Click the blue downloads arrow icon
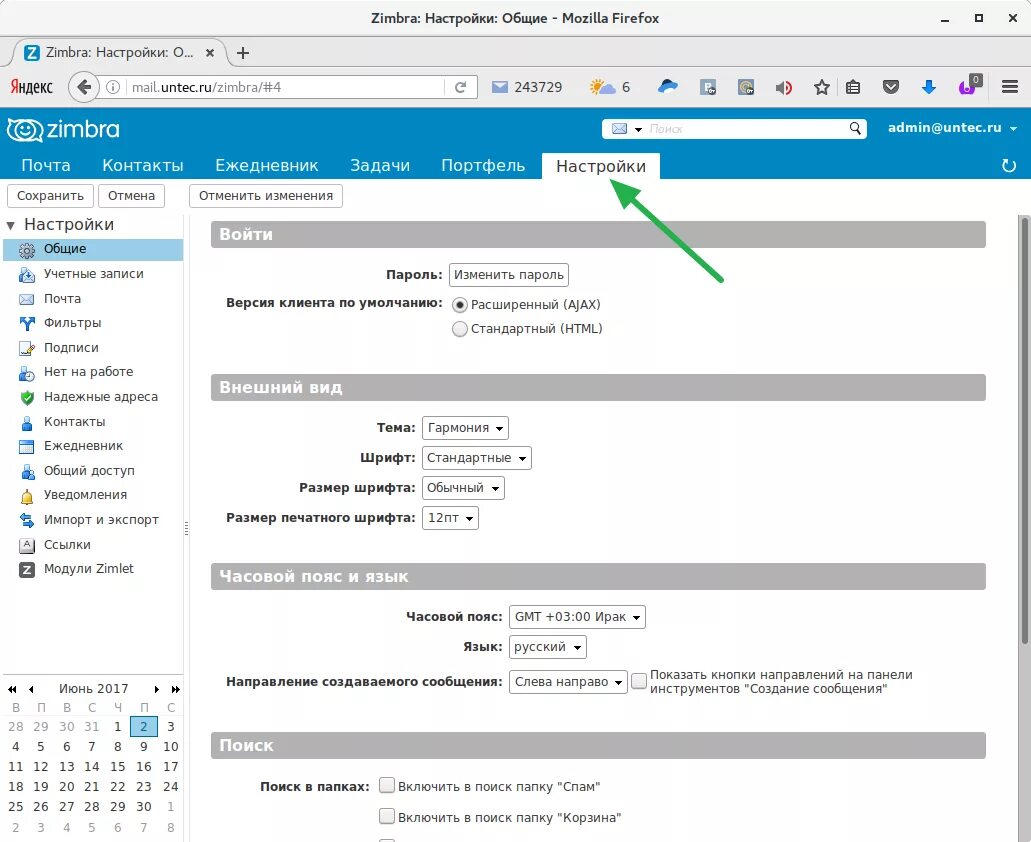Image resolution: width=1031 pixels, height=842 pixels. click(928, 87)
